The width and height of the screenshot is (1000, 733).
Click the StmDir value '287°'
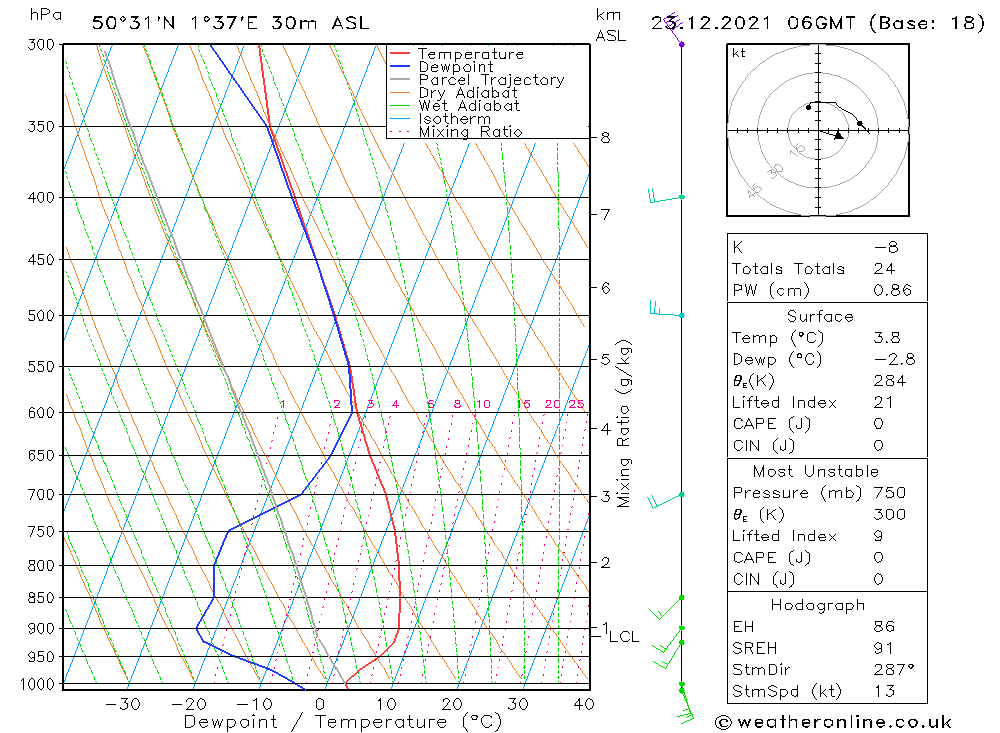(x=893, y=669)
